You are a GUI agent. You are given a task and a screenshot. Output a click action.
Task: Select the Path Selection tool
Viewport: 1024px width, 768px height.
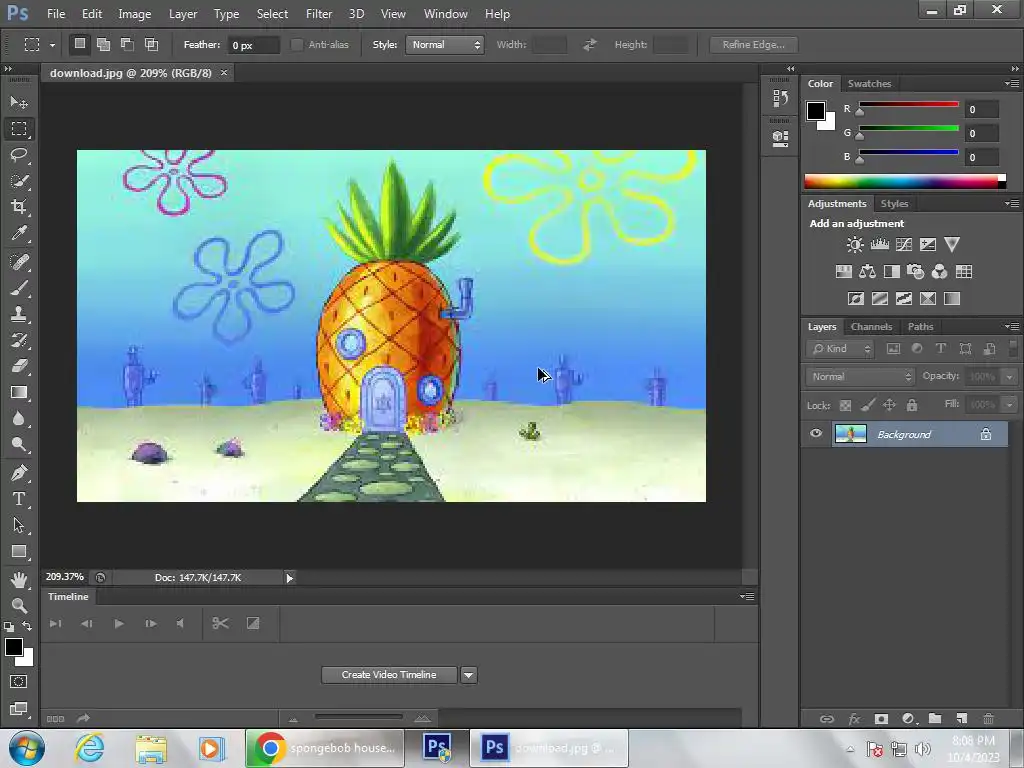pos(19,525)
